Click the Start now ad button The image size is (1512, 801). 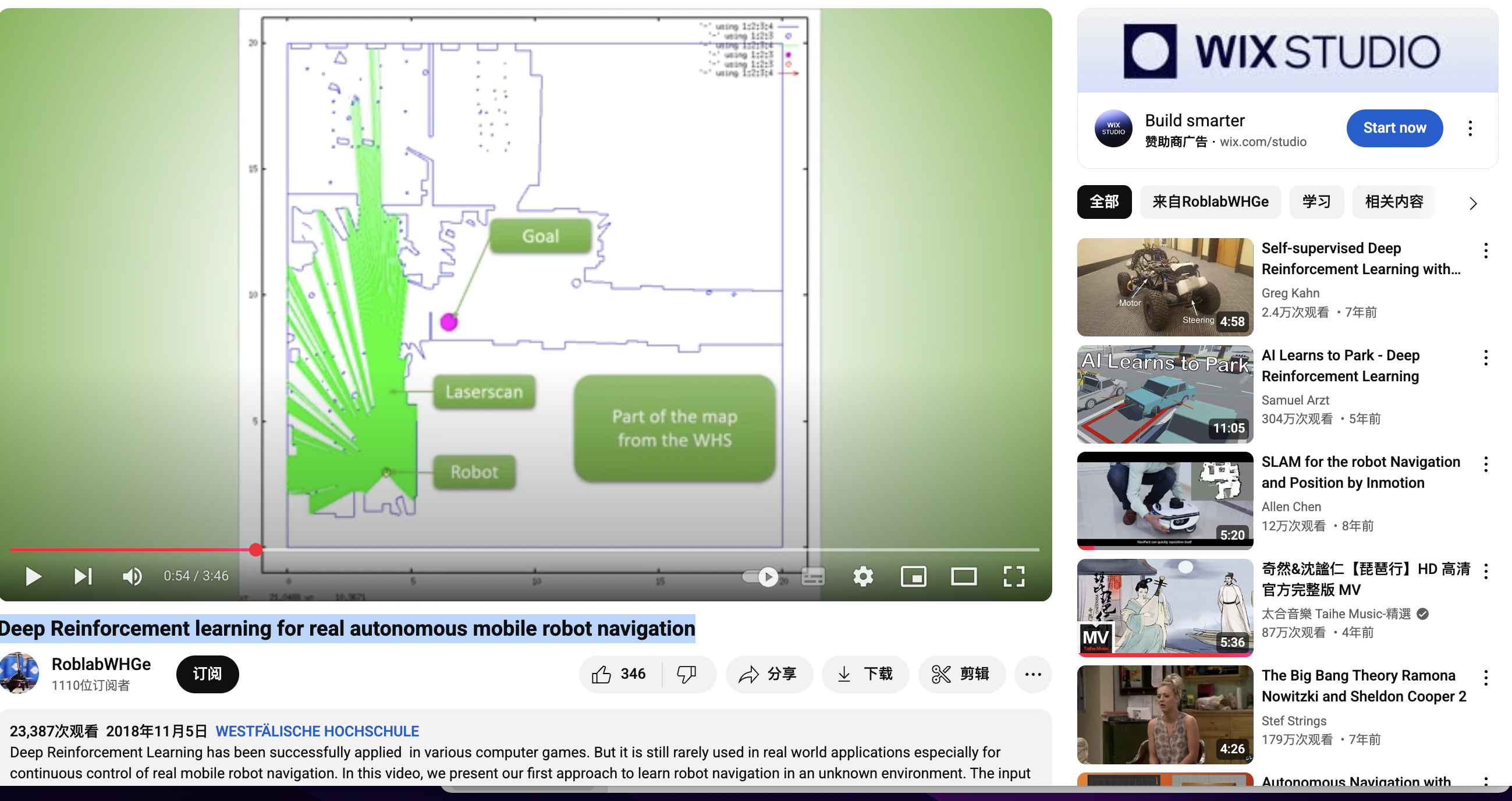1394,128
